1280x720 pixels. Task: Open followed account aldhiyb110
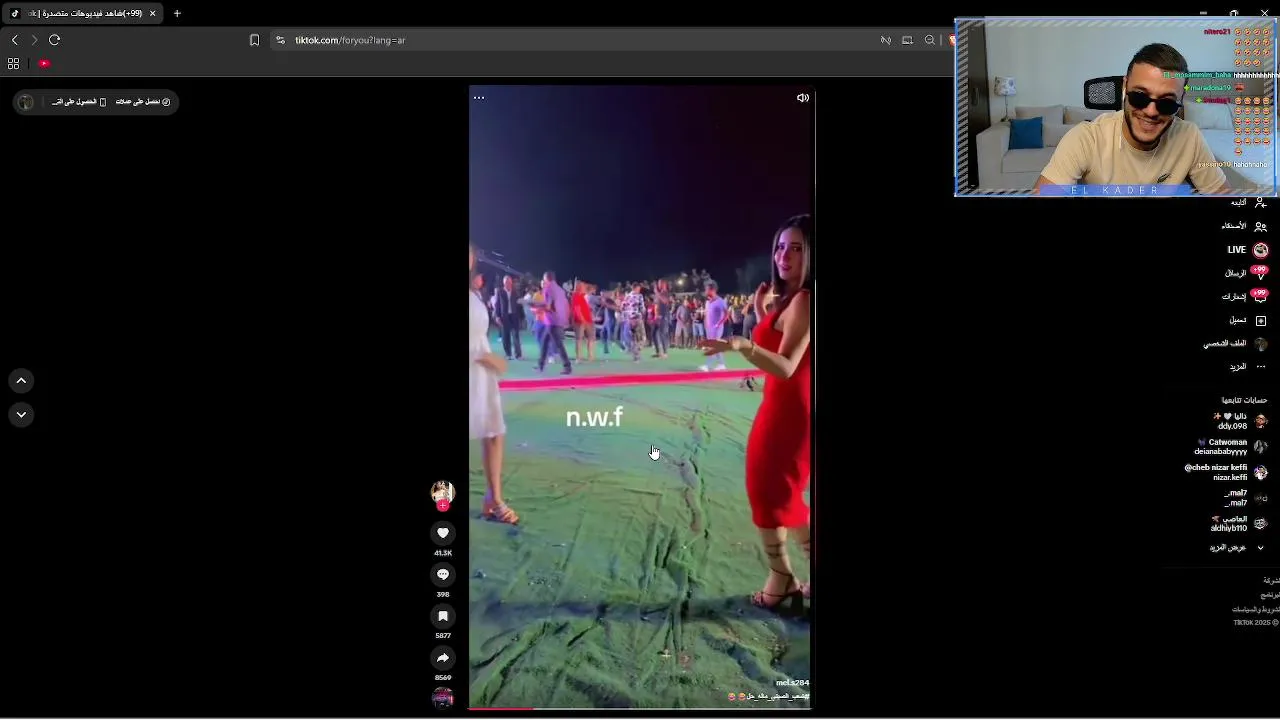click(x=1238, y=524)
